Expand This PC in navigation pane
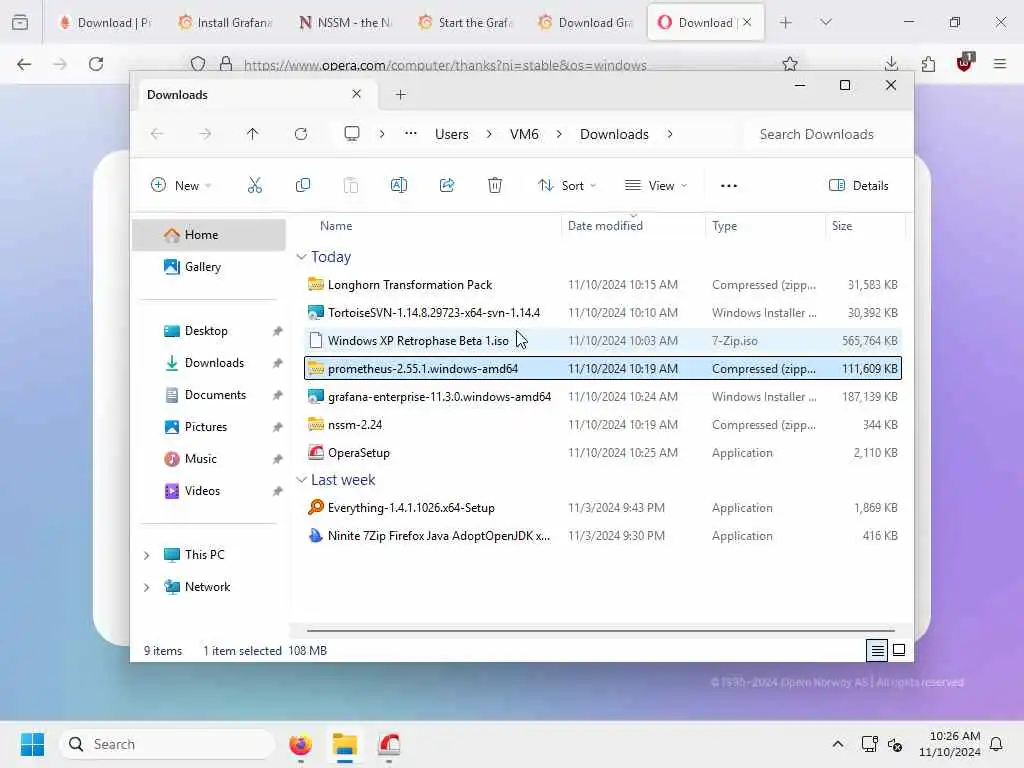The height and width of the screenshot is (768, 1024). (x=147, y=555)
